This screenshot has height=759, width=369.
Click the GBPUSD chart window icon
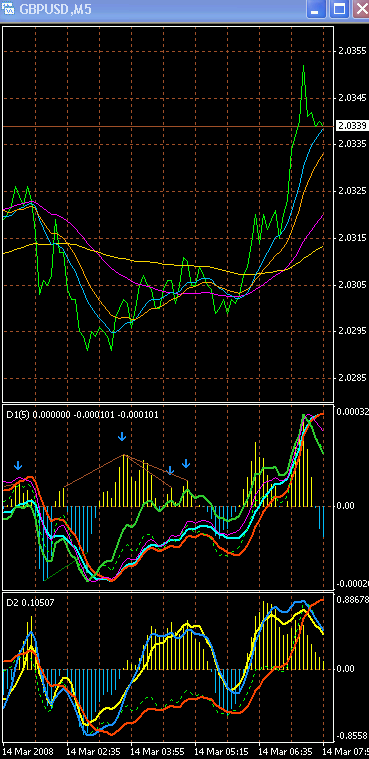(x=9, y=8)
